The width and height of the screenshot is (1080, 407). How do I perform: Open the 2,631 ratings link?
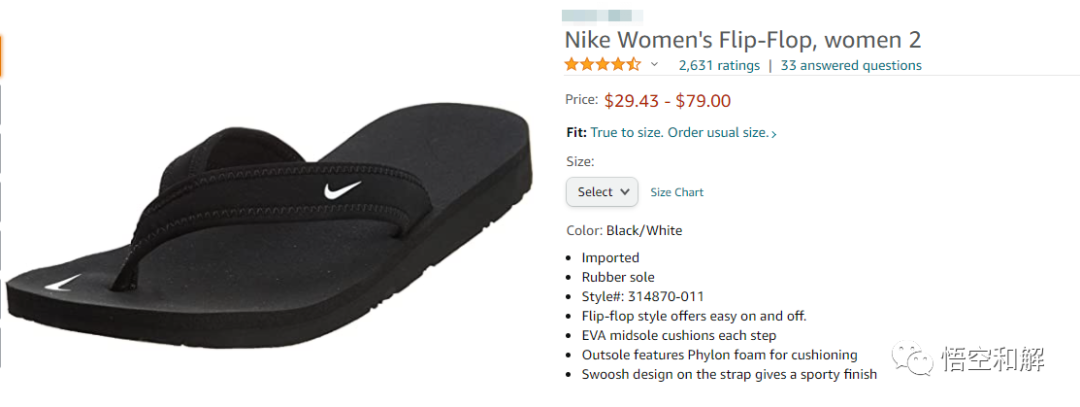tap(718, 66)
